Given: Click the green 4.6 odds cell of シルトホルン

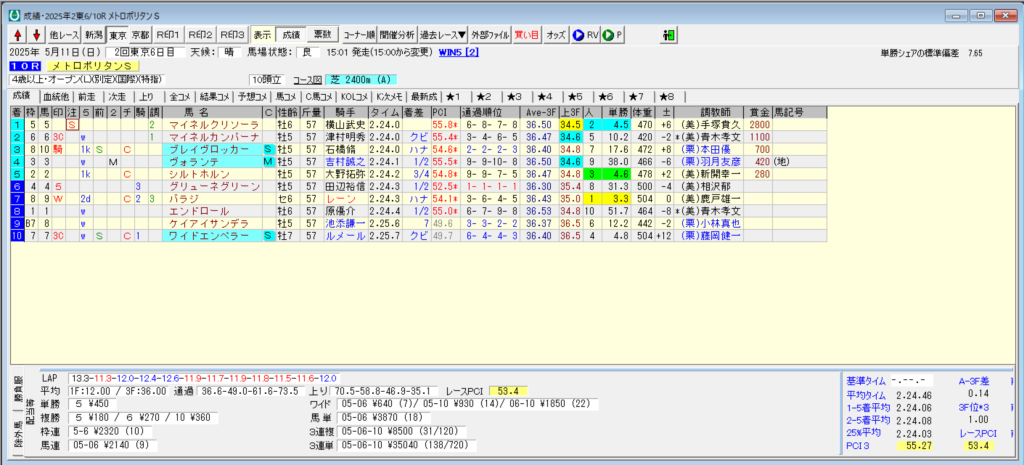Looking at the screenshot, I should (616, 174).
